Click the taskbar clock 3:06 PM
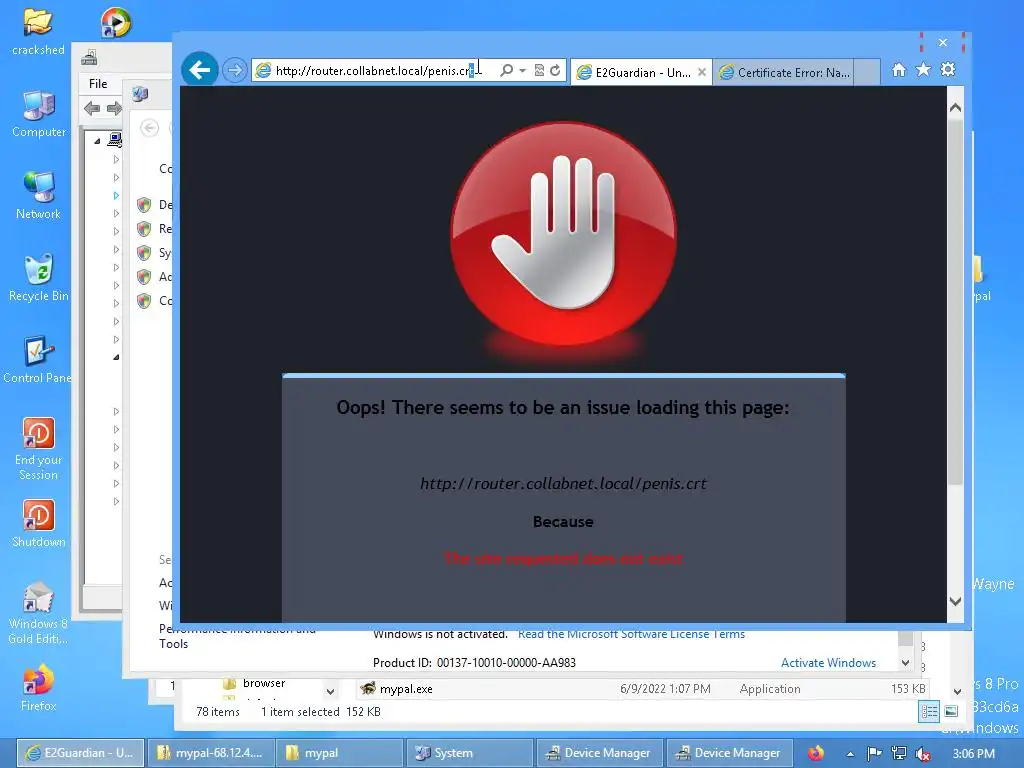 973,753
